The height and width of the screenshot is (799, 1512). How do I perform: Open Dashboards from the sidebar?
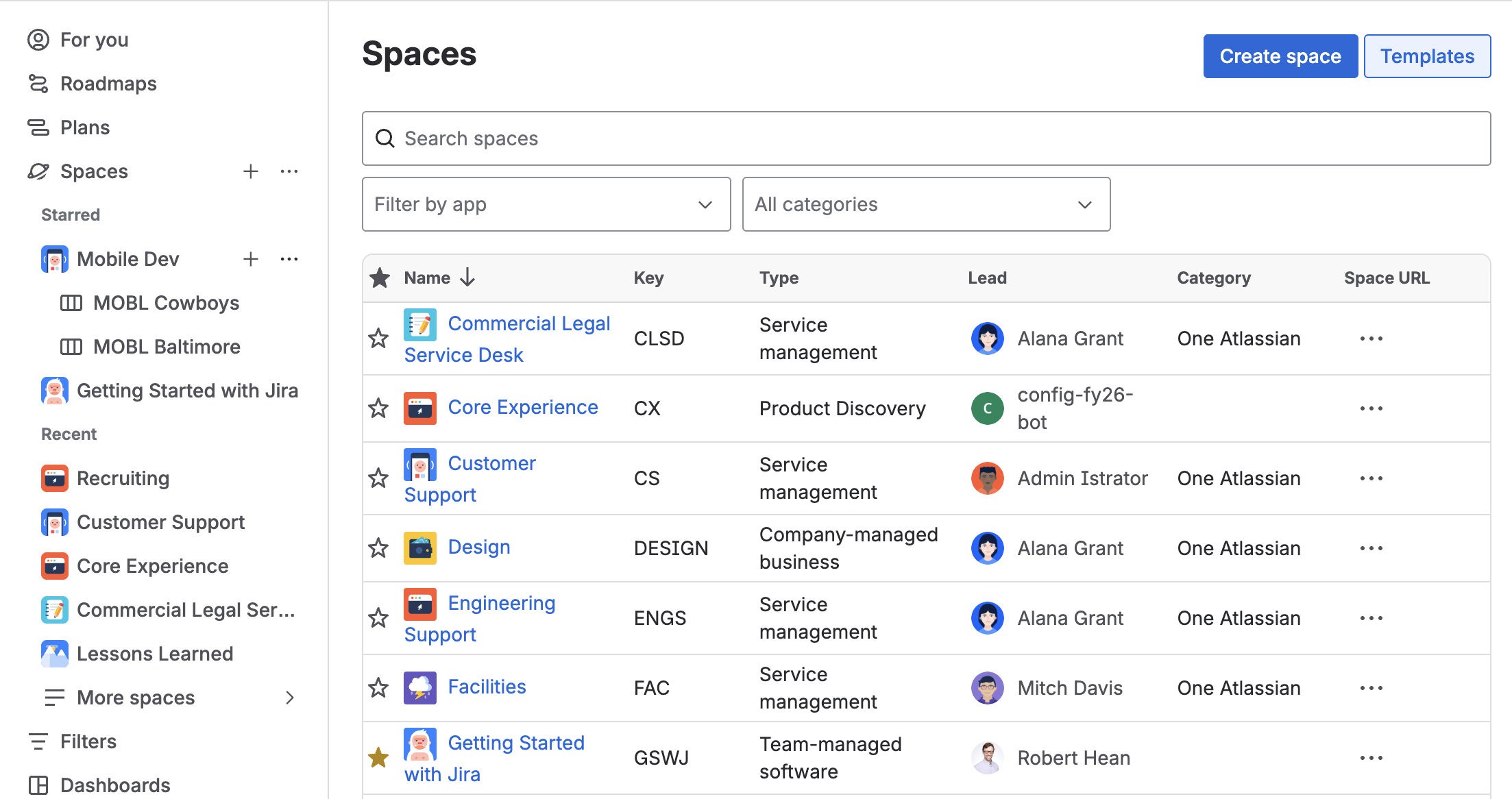(x=114, y=785)
